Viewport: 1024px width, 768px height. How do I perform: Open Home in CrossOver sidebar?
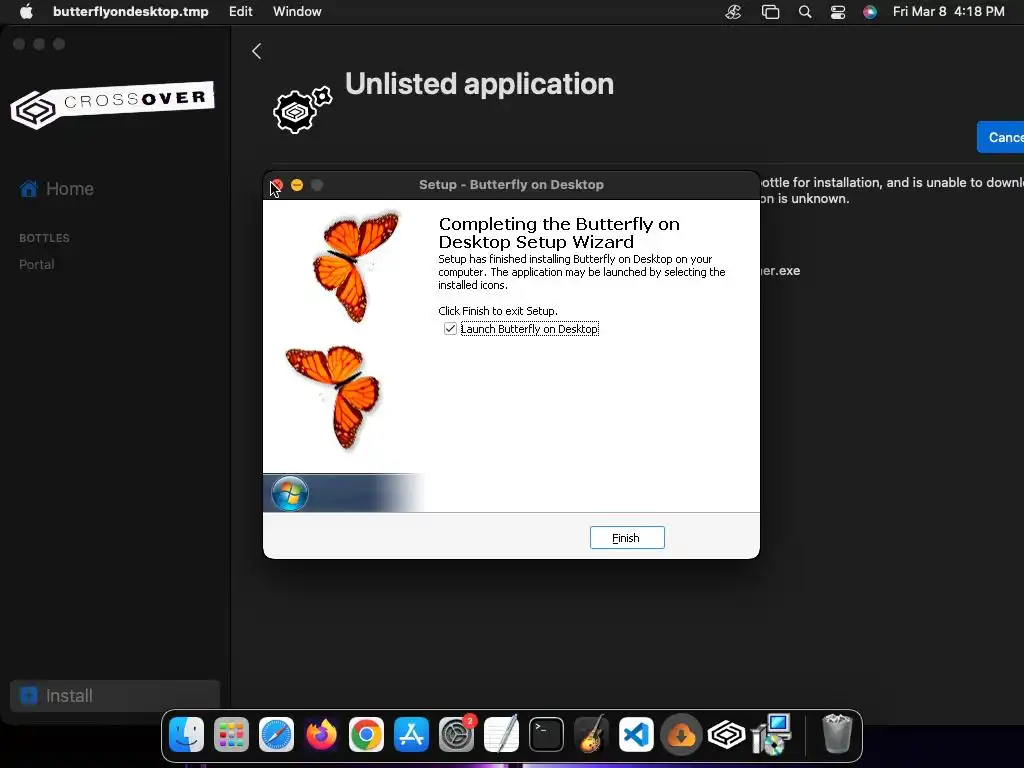(57, 189)
